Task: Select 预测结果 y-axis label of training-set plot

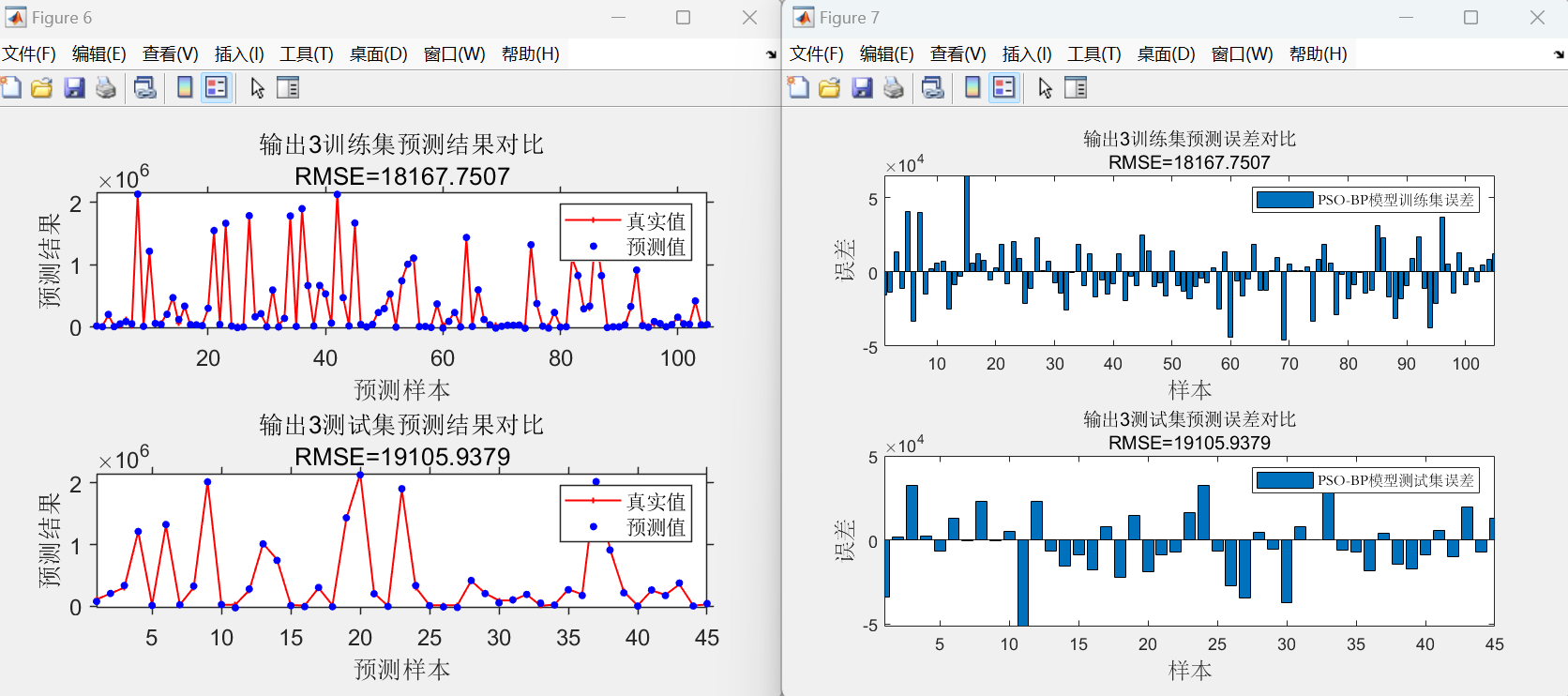Action: [x=50, y=262]
